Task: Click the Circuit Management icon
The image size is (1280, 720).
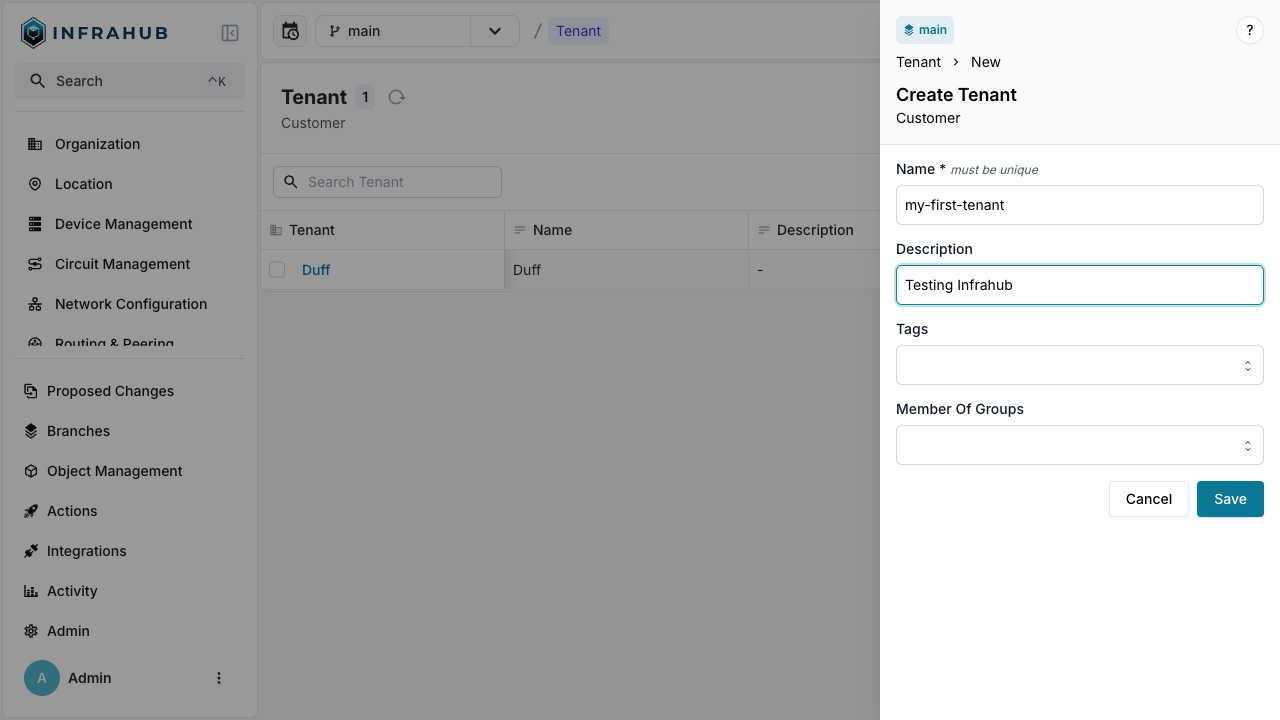Action: [35, 264]
